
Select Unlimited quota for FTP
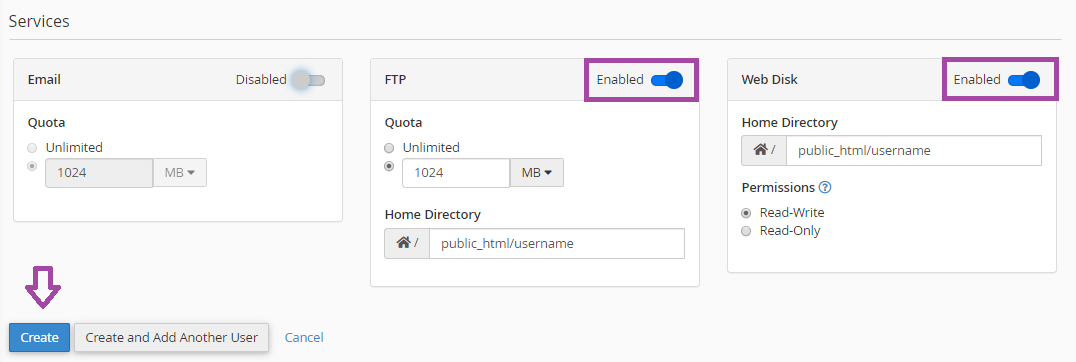[x=389, y=148]
